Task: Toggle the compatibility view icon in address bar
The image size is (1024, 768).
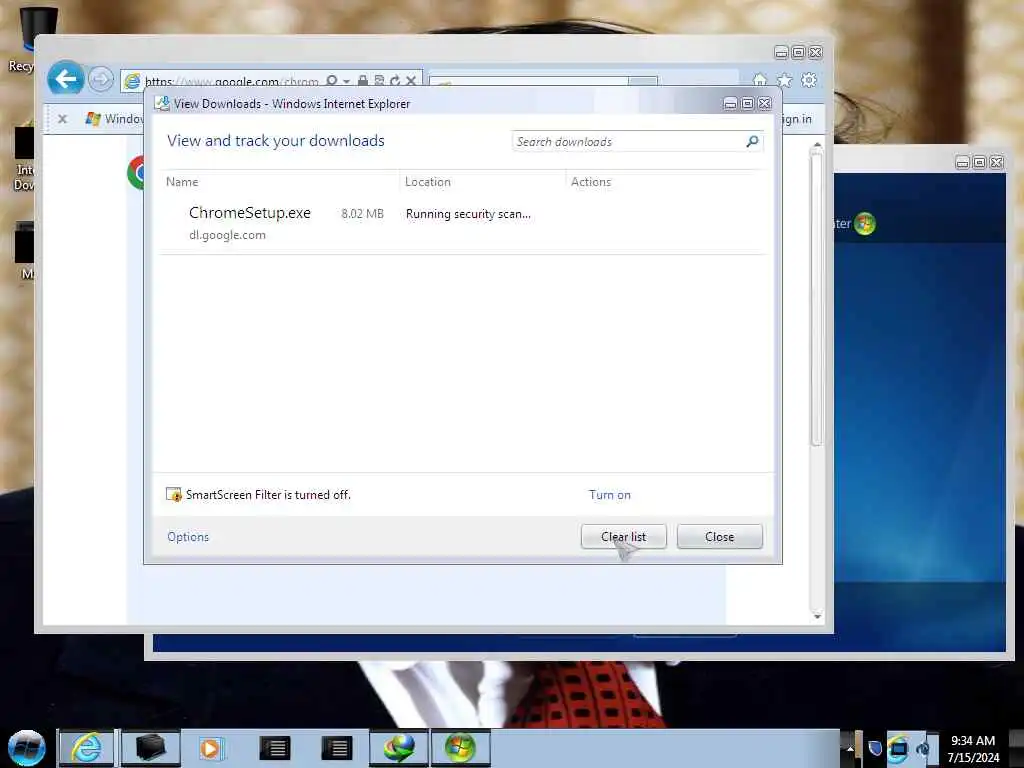Action: point(379,81)
